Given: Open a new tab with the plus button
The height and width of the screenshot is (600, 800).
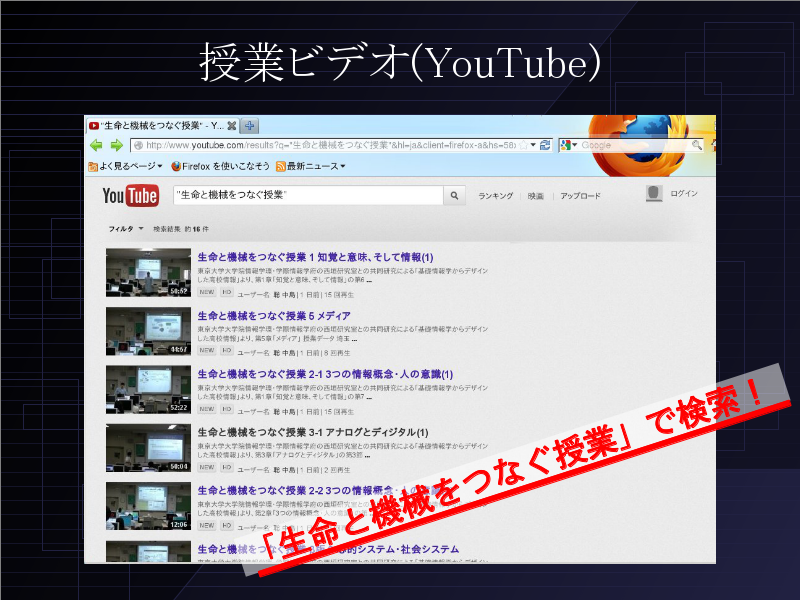Looking at the screenshot, I should point(249,126).
